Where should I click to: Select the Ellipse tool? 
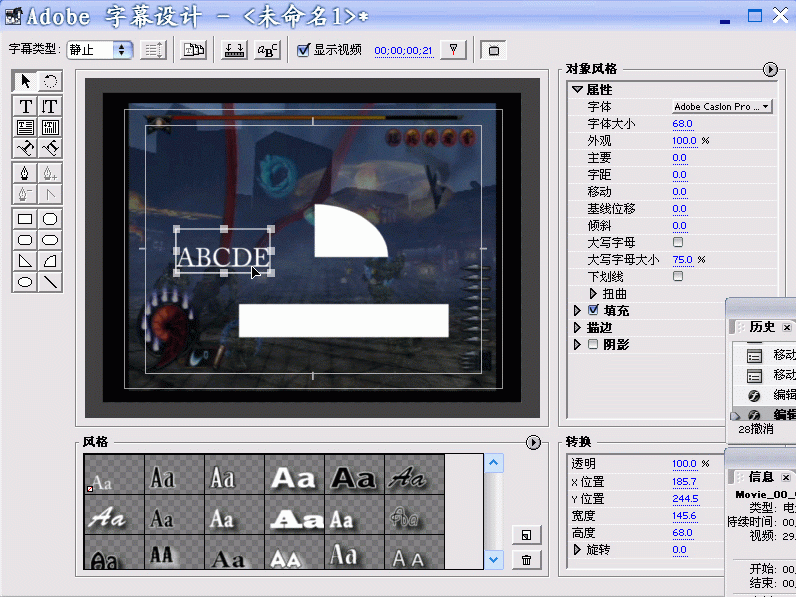click(x=25, y=282)
